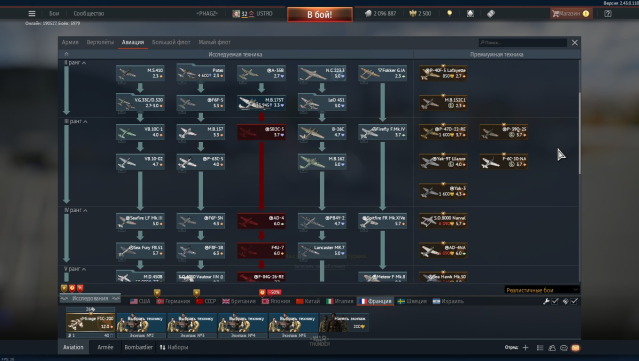The height and width of the screenshot is (361, 639).
Task: Select the Швеция nation tab
Action: pyautogui.click(x=412, y=301)
